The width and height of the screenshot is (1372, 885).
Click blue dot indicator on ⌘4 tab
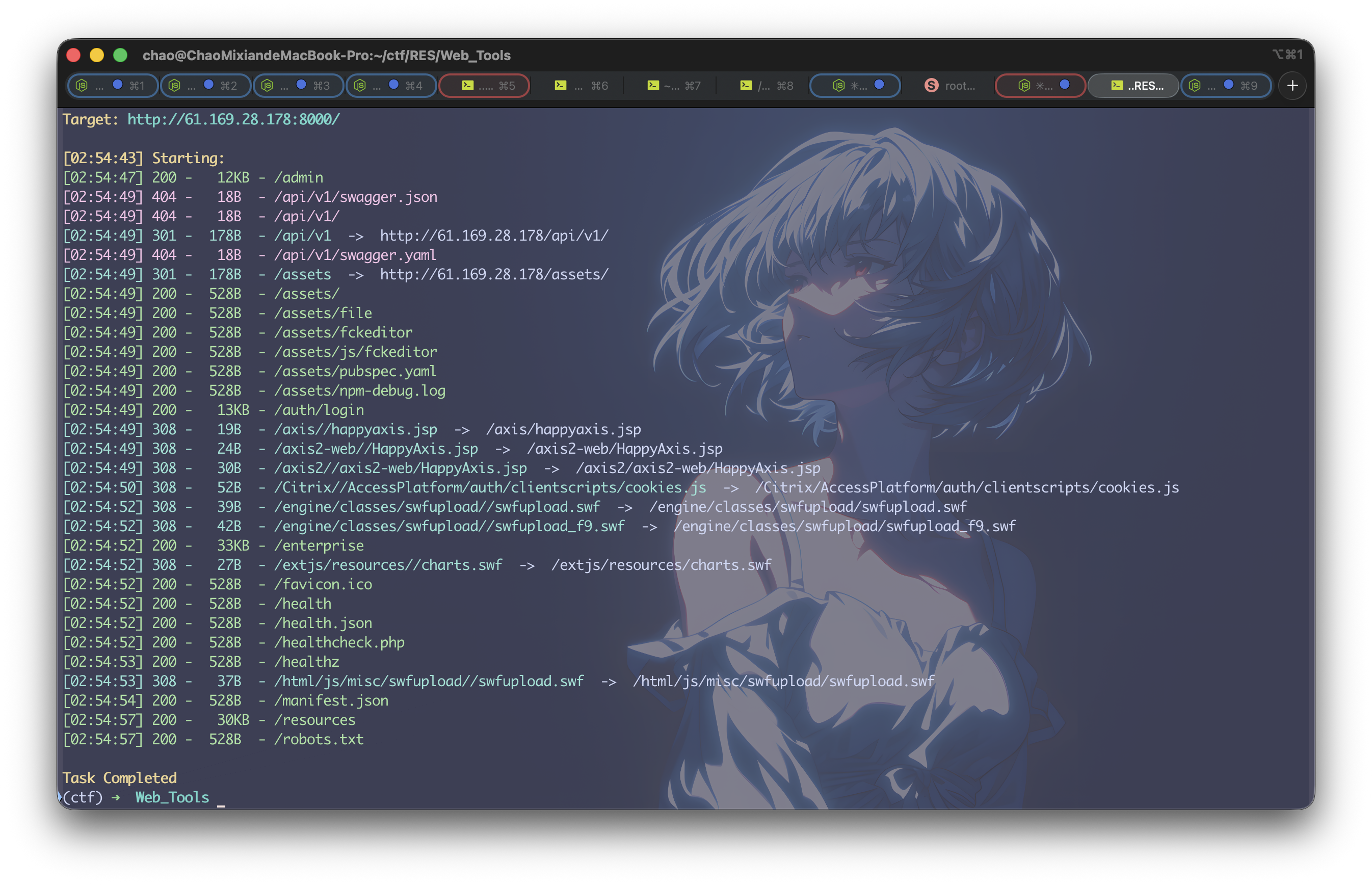pyautogui.click(x=393, y=85)
